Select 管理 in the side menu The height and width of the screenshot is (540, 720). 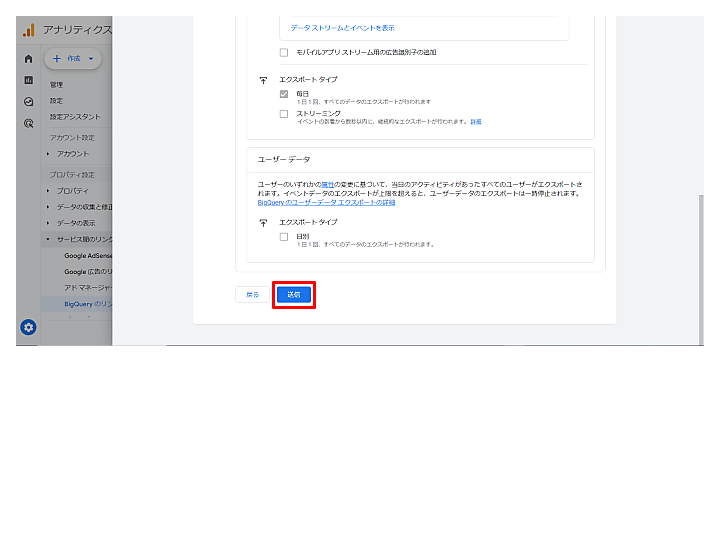pyautogui.click(x=56, y=84)
